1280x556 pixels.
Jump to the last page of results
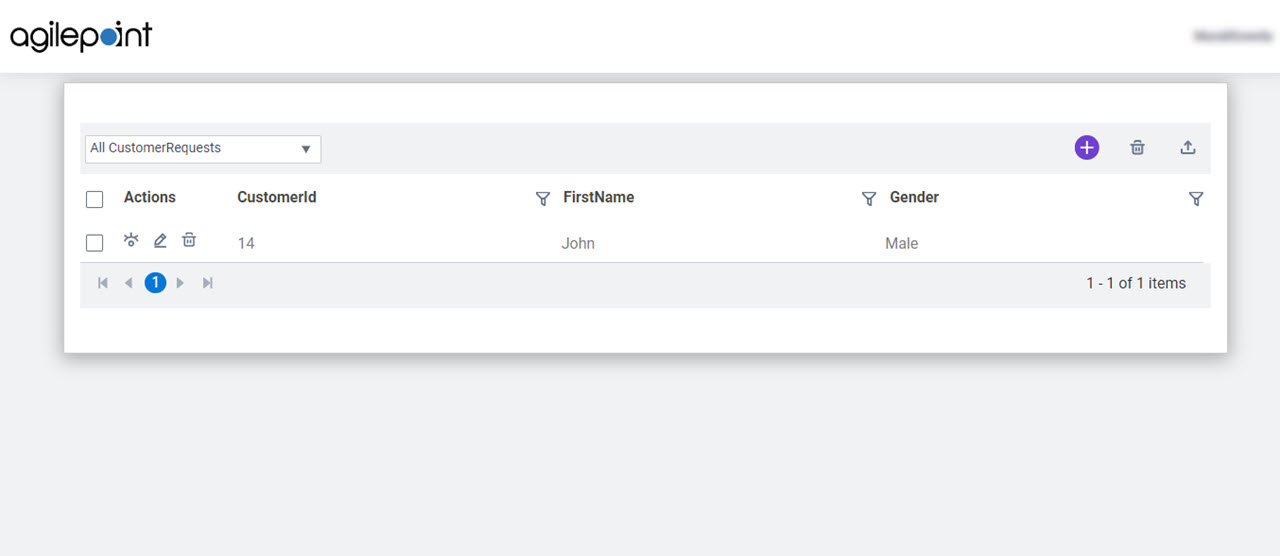(208, 283)
